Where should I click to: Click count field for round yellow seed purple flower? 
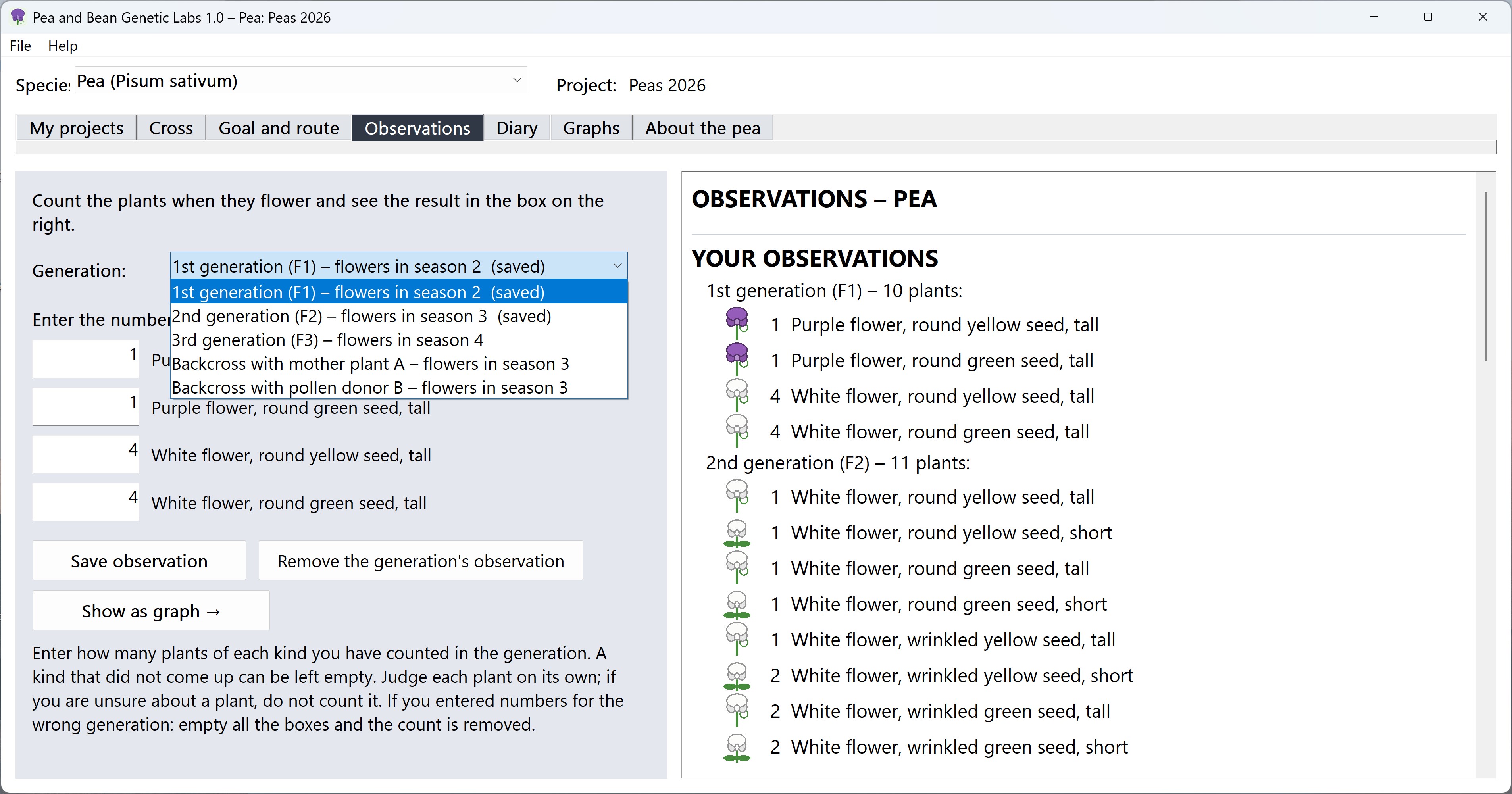click(86, 359)
